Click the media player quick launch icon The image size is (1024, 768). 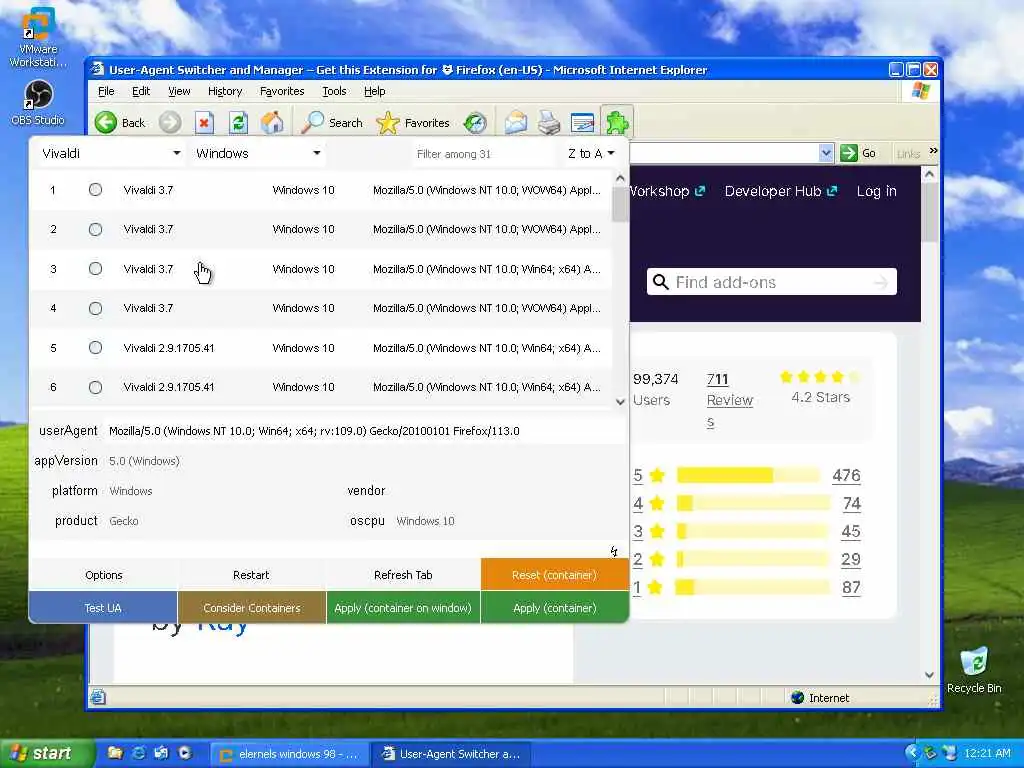(185, 753)
